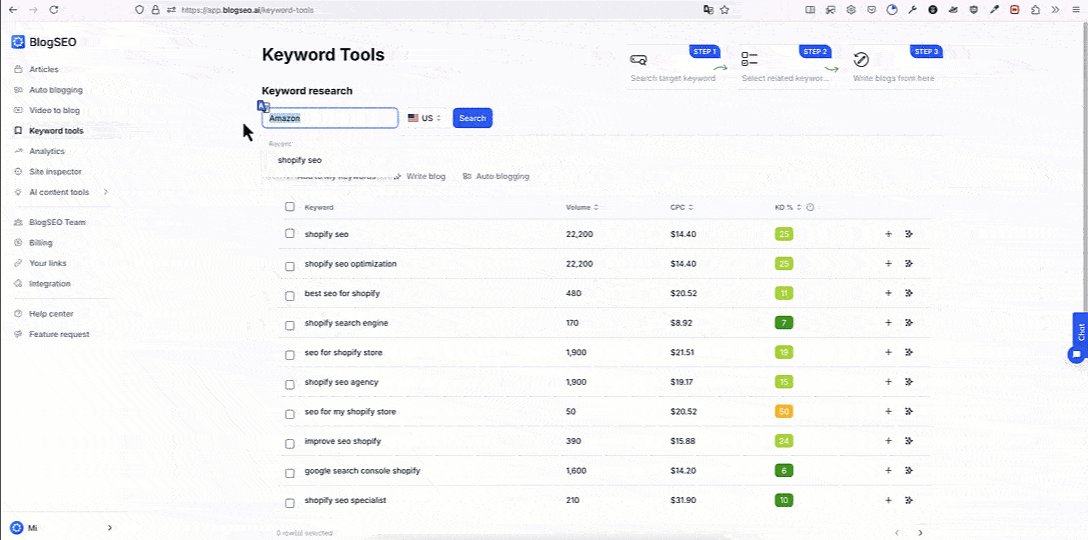
Task: Check the 'shopify seo agency' checkbox
Action: point(290,384)
